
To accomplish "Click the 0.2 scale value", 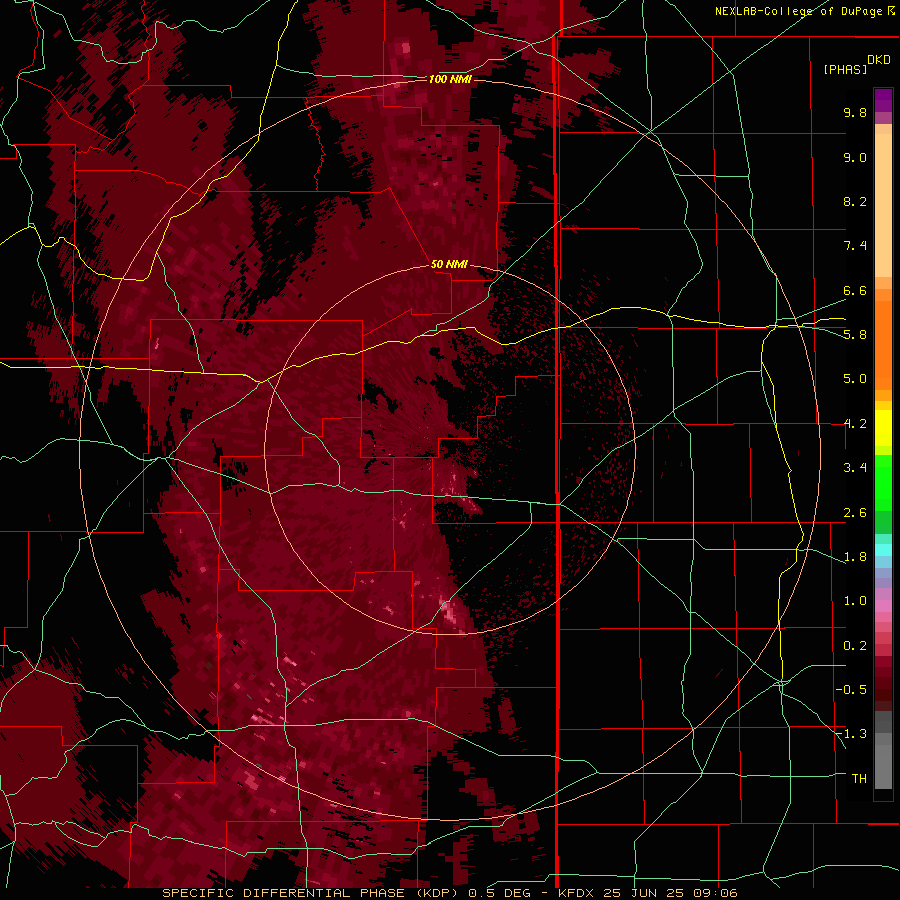I will pos(855,646).
